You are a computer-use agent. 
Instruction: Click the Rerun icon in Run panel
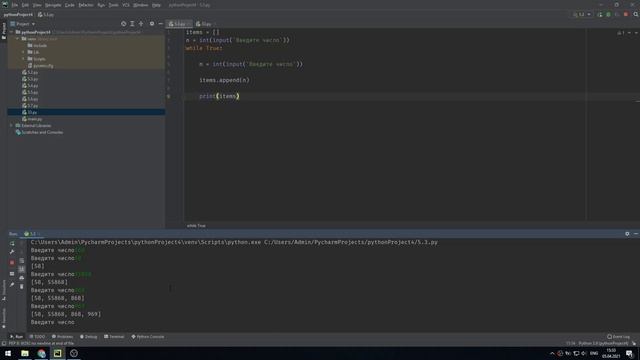click(12, 244)
